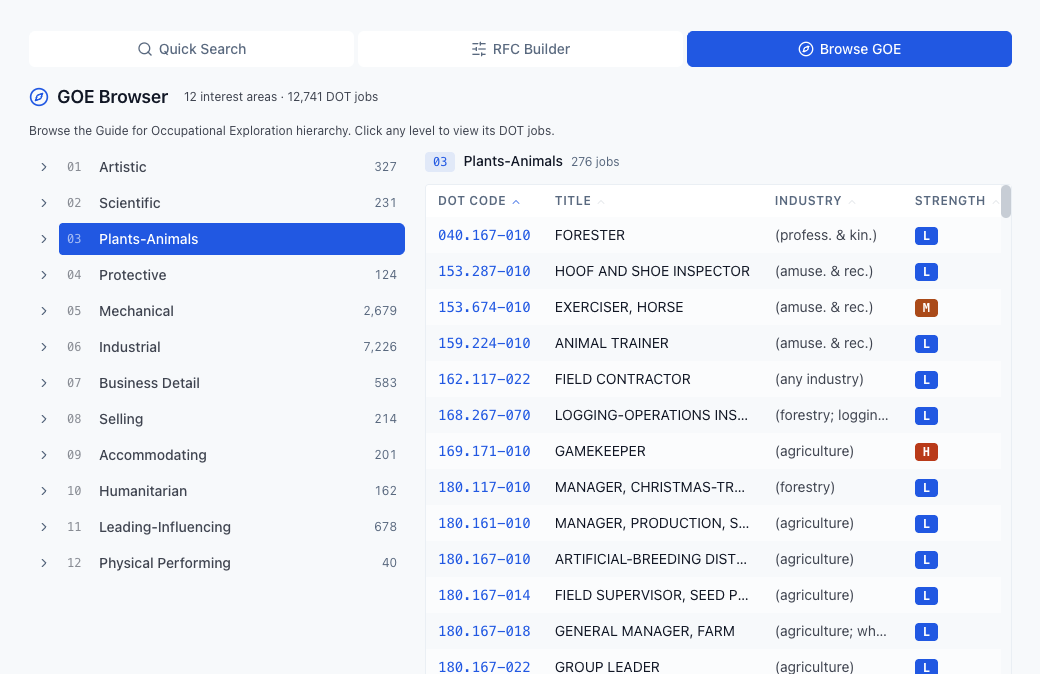Expand the 04 Protective chevron
The width and height of the screenshot is (1040, 674).
[44, 275]
